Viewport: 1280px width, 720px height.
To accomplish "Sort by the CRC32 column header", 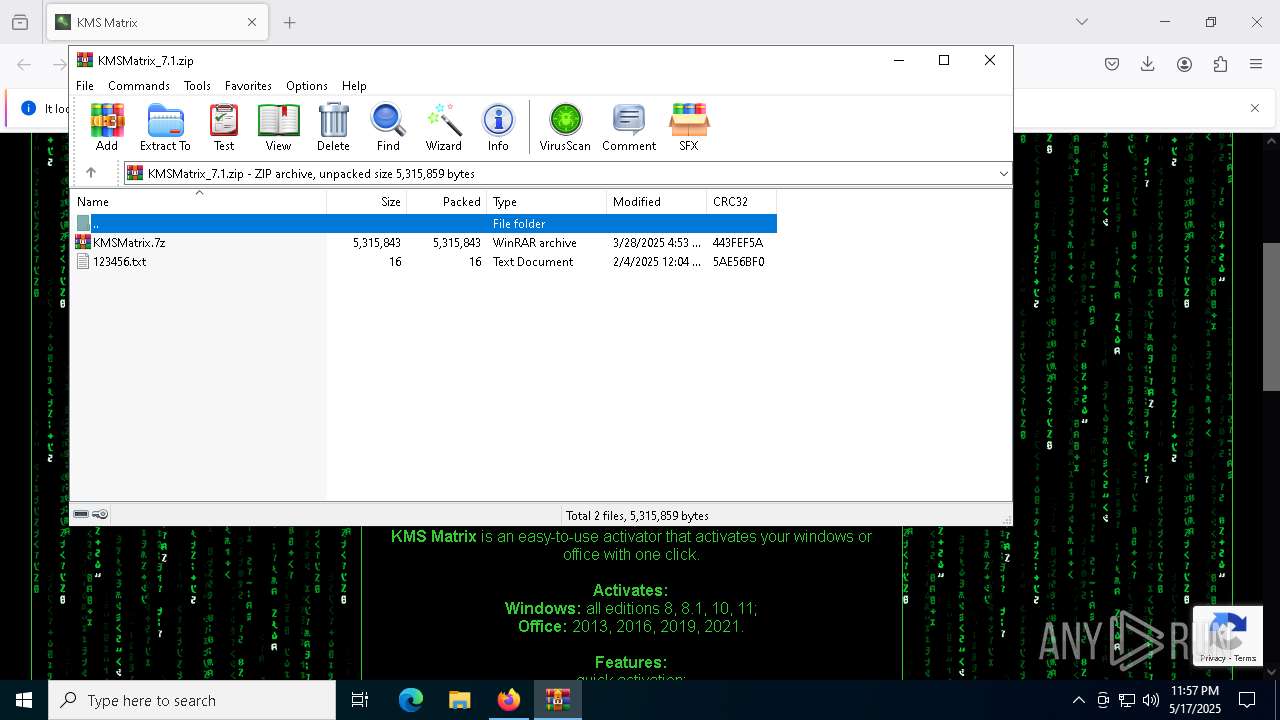I will coord(742,201).
